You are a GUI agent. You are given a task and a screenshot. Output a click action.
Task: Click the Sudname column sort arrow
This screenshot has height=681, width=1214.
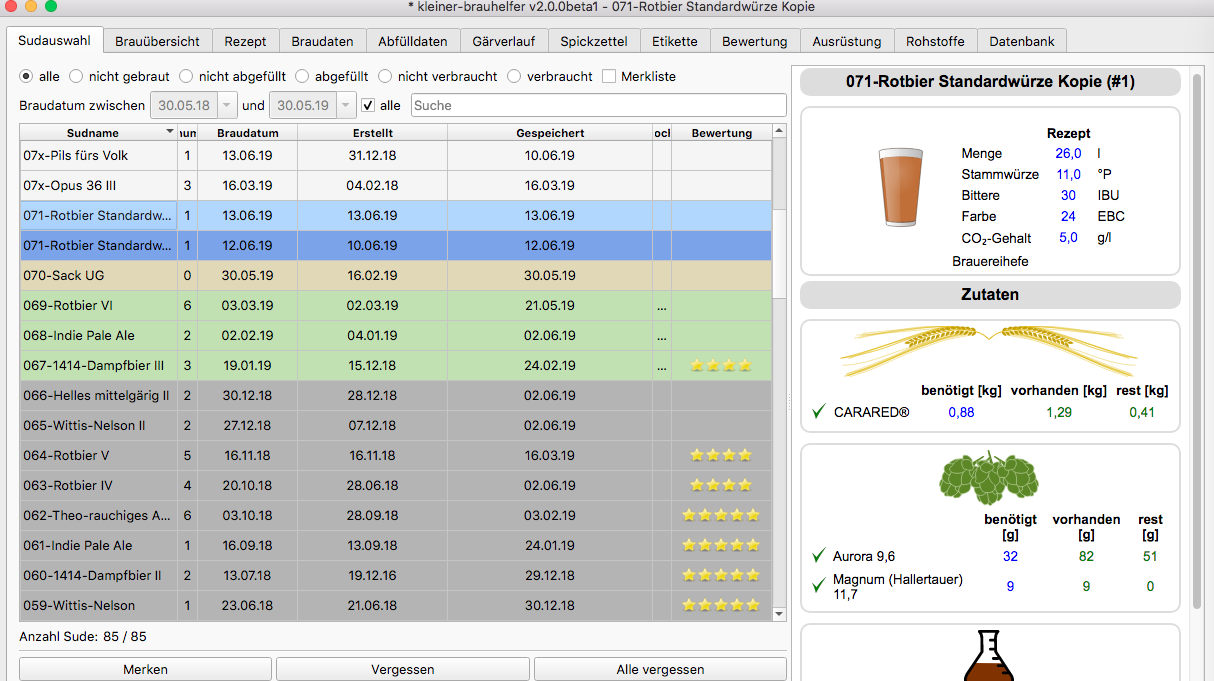[169, 133]
